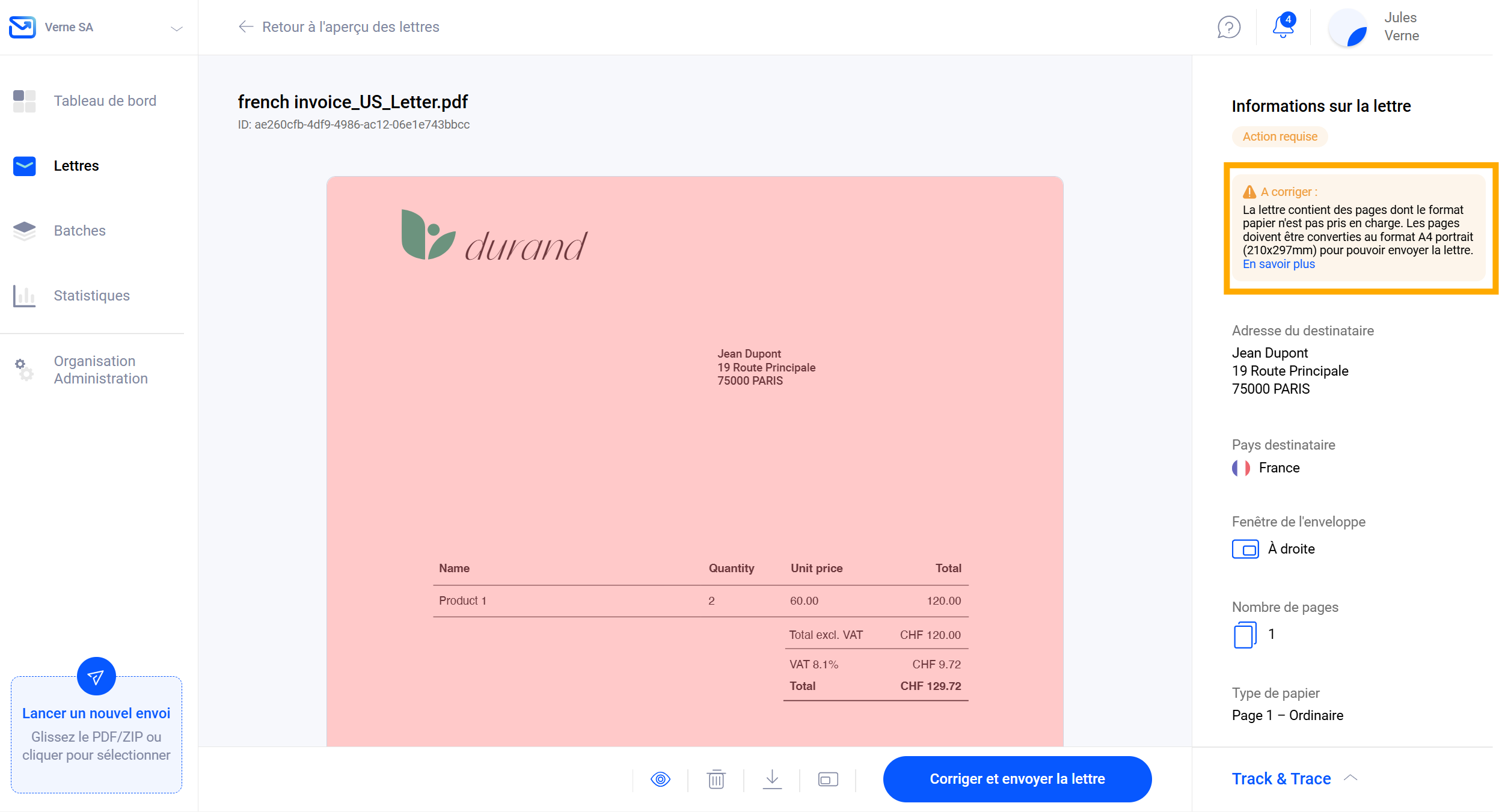Click the paper plane new-send icon
Screen dimensions: 1499x812
click(96, 677)
